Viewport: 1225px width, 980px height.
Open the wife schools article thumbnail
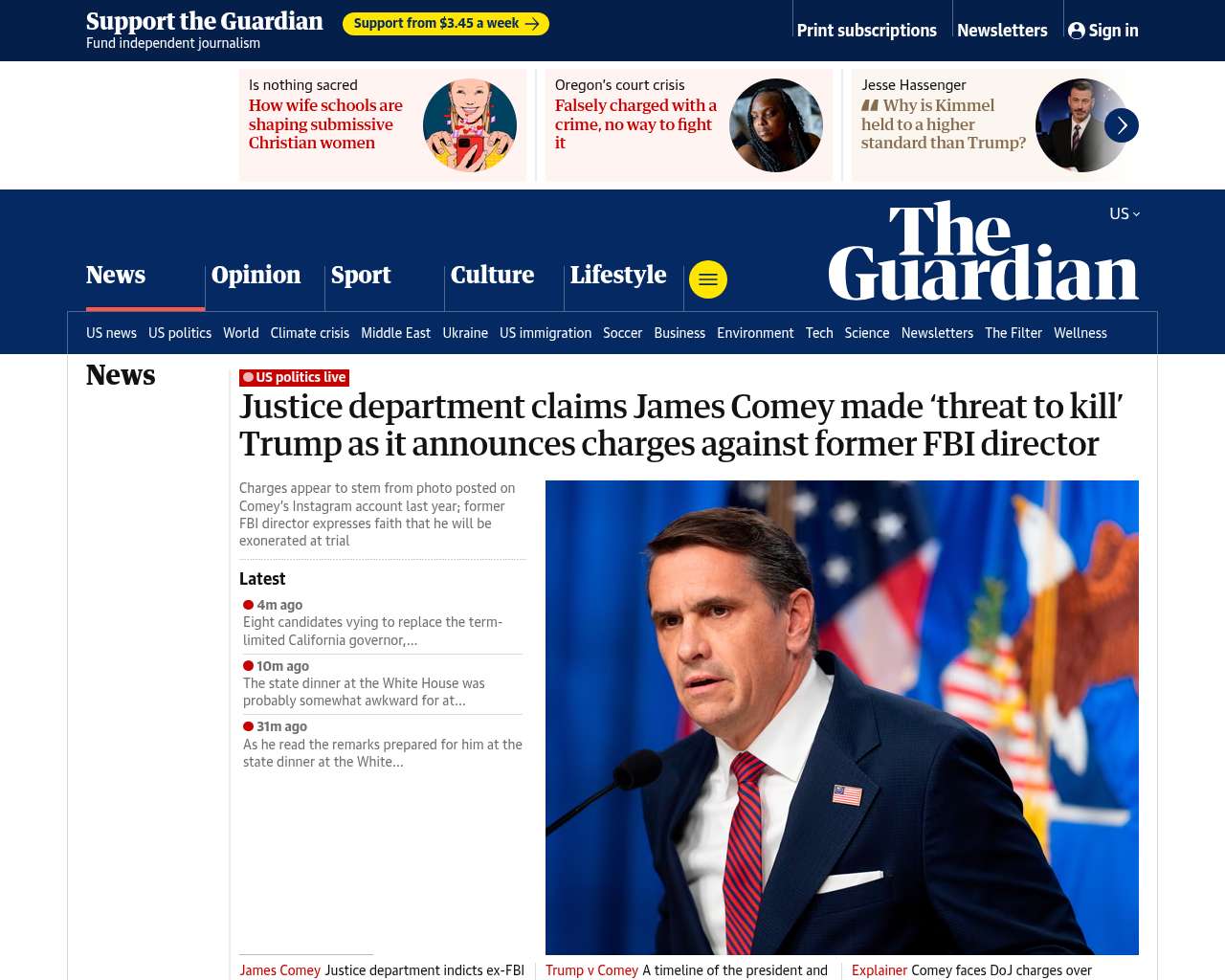(470, 125)
